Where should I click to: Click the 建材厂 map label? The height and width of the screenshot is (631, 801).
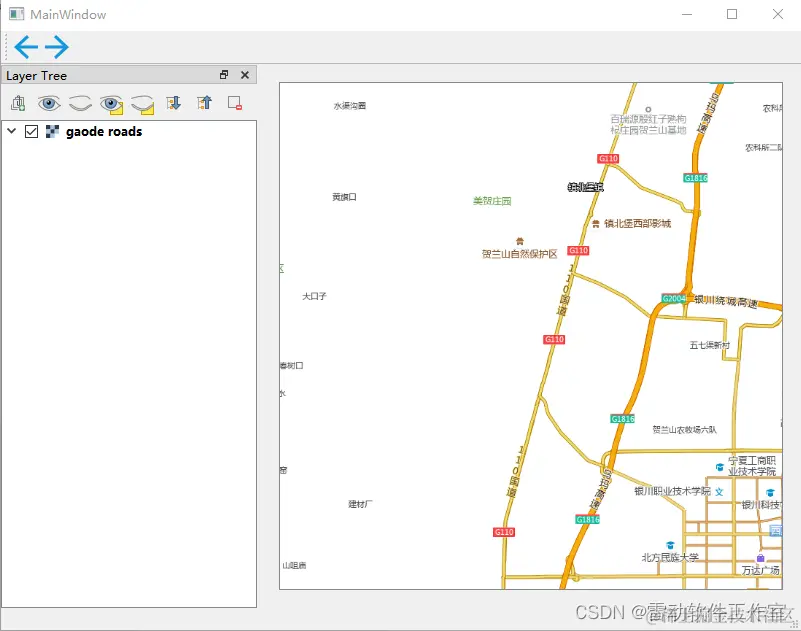(x=360, y=504)
